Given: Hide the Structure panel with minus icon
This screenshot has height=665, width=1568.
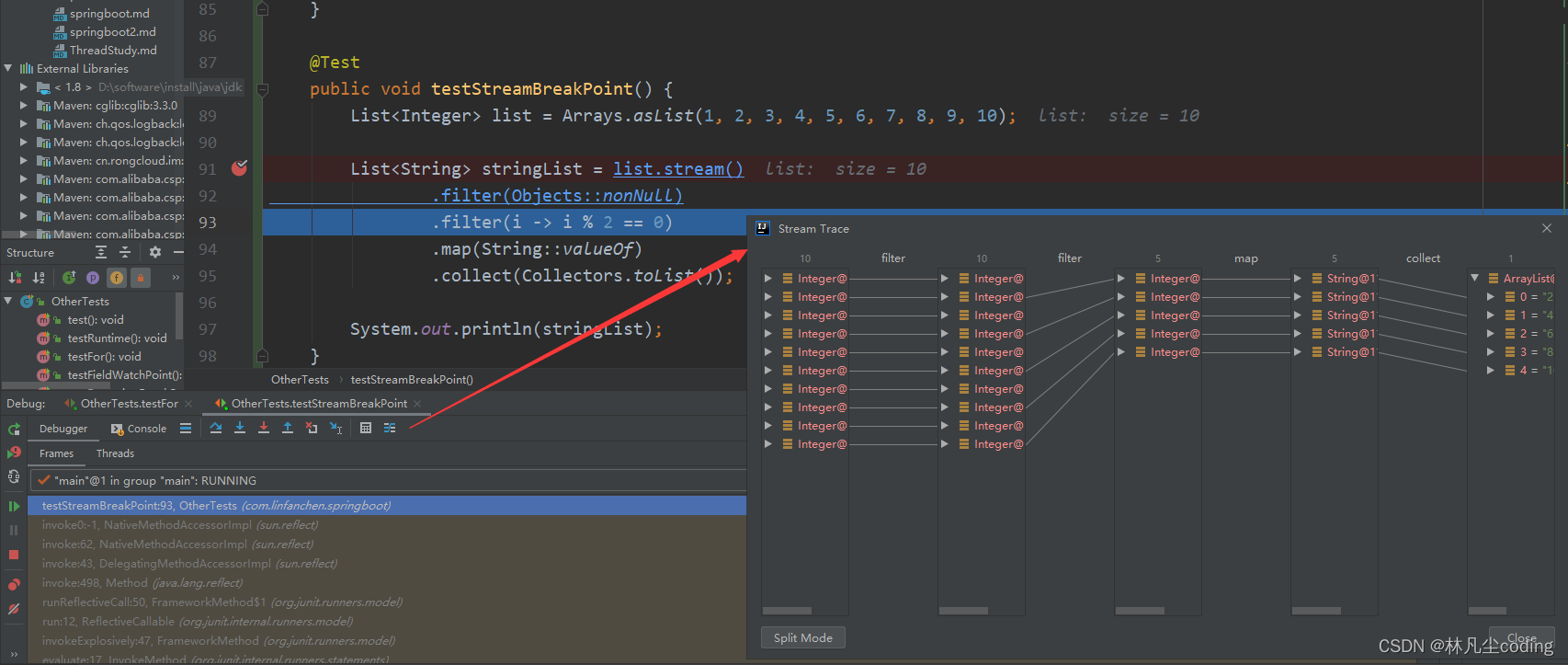Looking at the screenshot, I should coord(178,252).
